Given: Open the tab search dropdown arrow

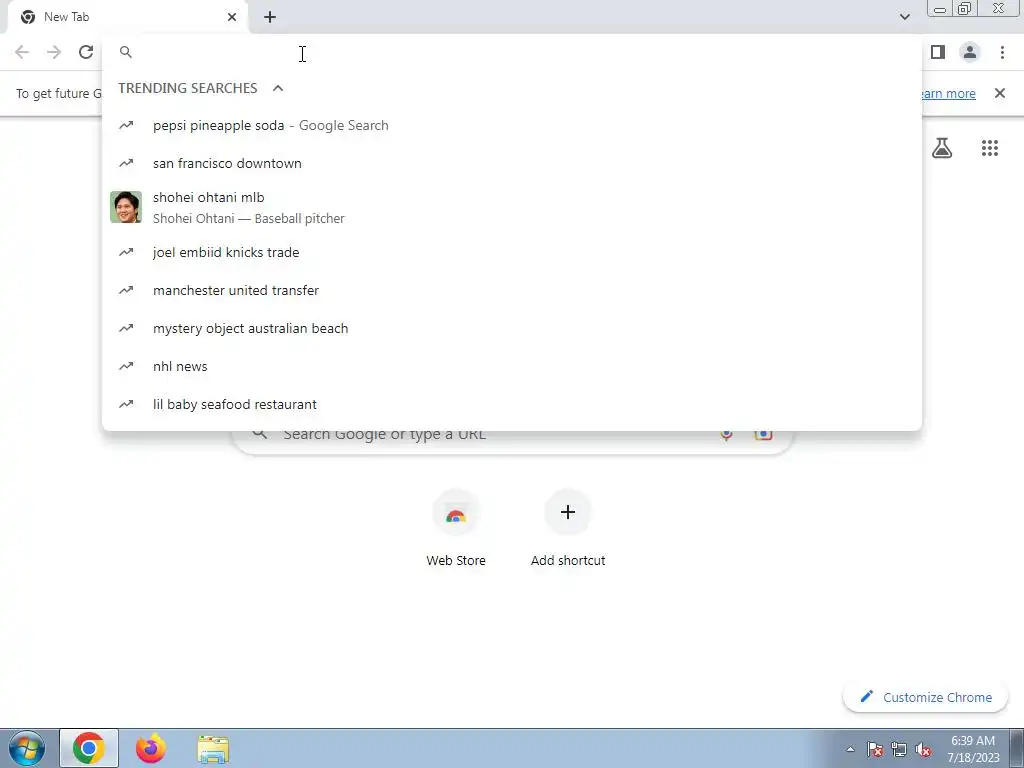Looking at the screenshot, I should click(x=904, y=17).
